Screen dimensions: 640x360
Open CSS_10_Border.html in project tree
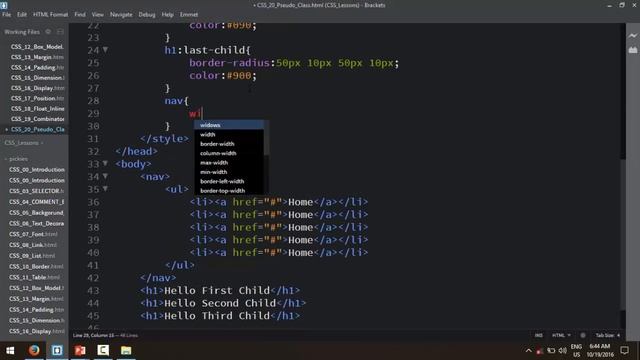[x=36, y=267]
